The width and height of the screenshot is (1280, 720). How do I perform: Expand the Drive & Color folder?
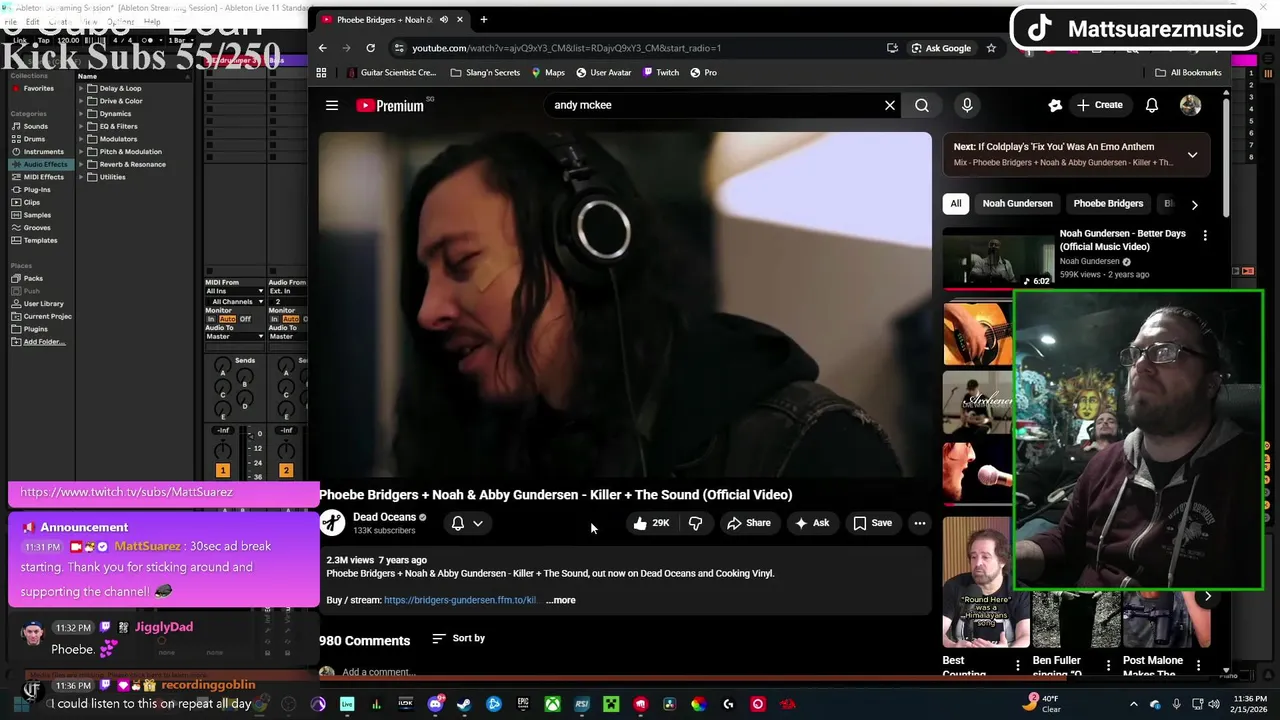[82, 101]
